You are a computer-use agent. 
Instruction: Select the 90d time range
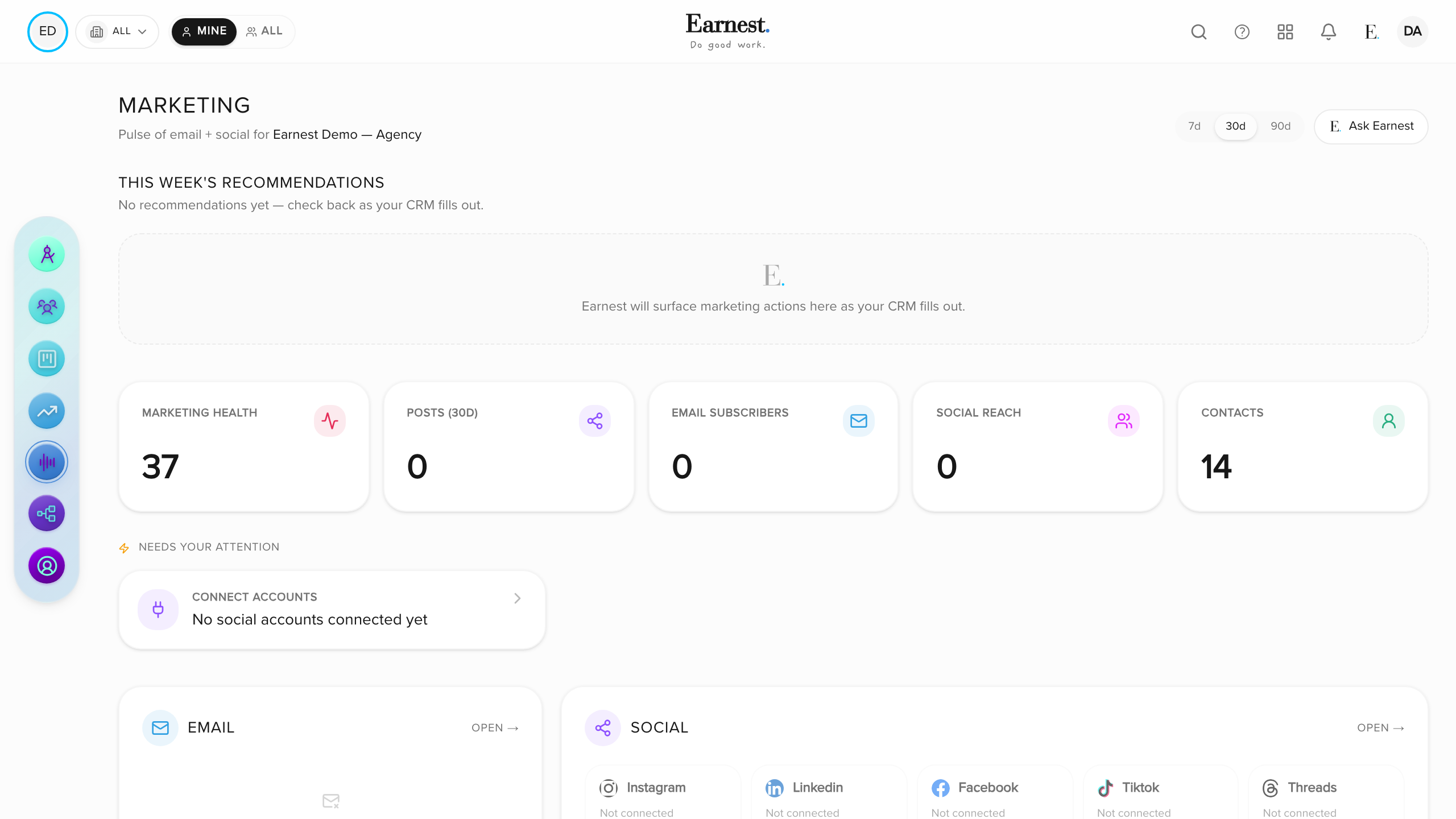[1281, 126]
